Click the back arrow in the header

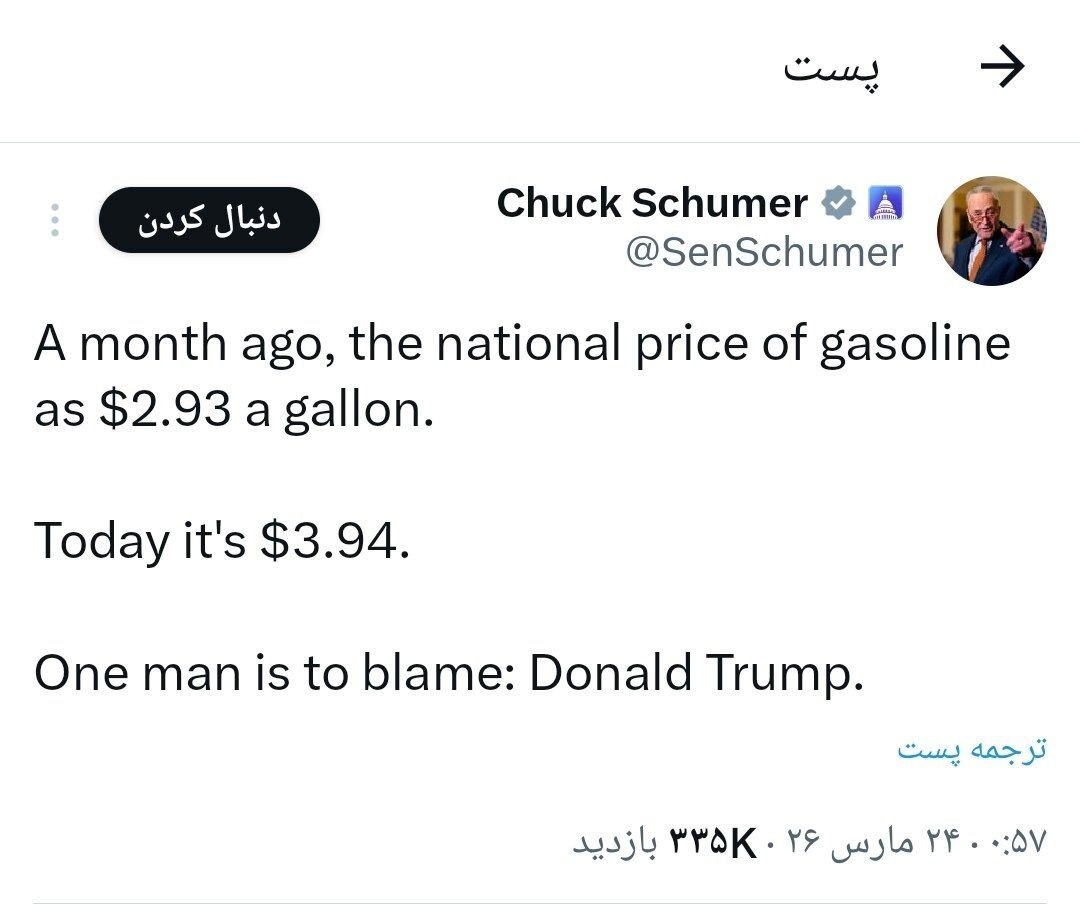1002,68
